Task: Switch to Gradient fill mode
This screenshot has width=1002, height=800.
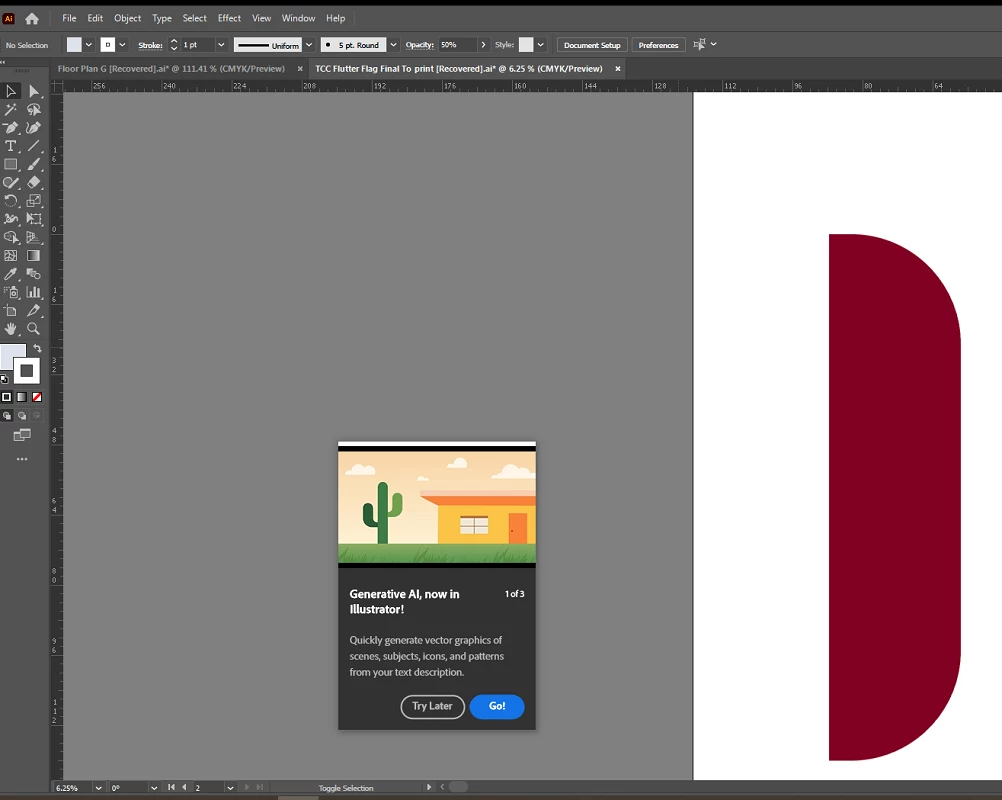Action: [22, 397]
